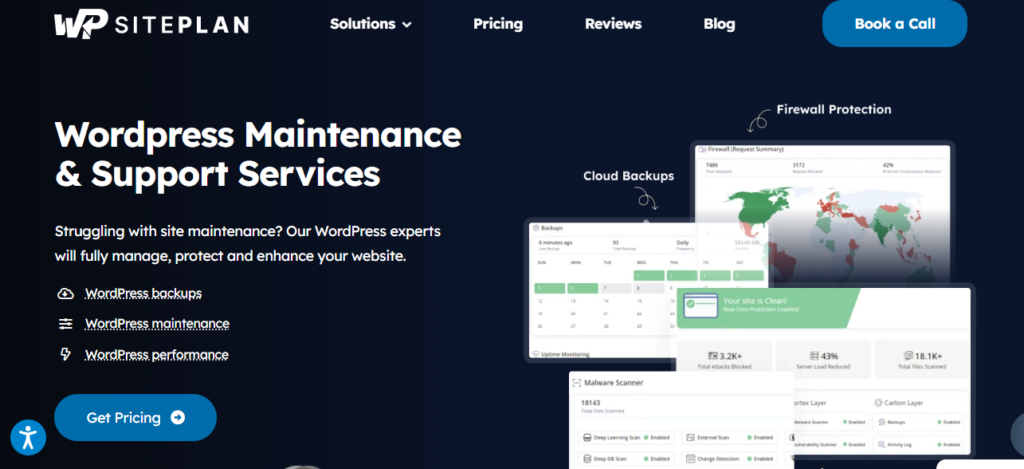Viewport: 1024px width, 469px height.
Task: Click the Backups icon under Carbon Layer
Action: click(x=881, y=423)
